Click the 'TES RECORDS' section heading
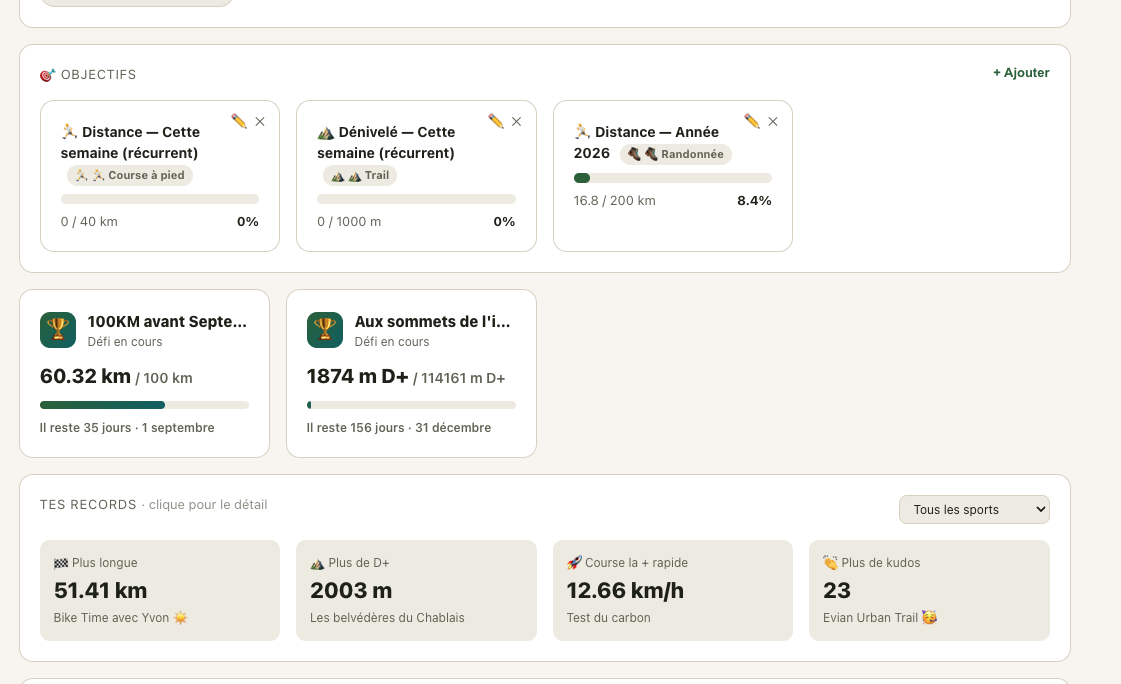This screenshot has width=1121, height=684. [x=88, y=505]
